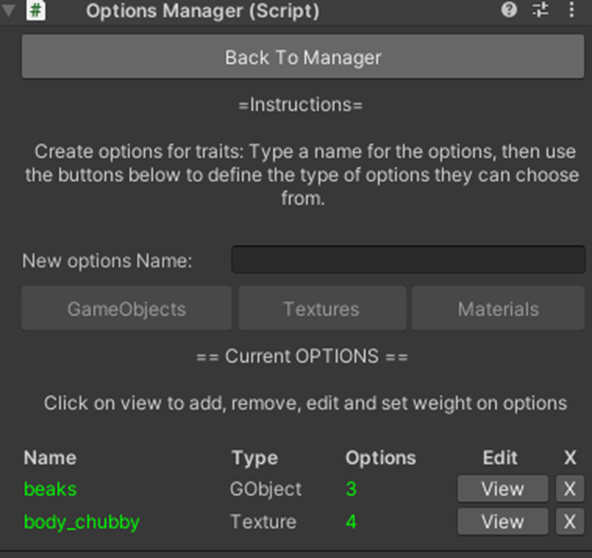The image size is (592, 558).
Task: Select the body_chubby name entry
Action: (82, 522)
